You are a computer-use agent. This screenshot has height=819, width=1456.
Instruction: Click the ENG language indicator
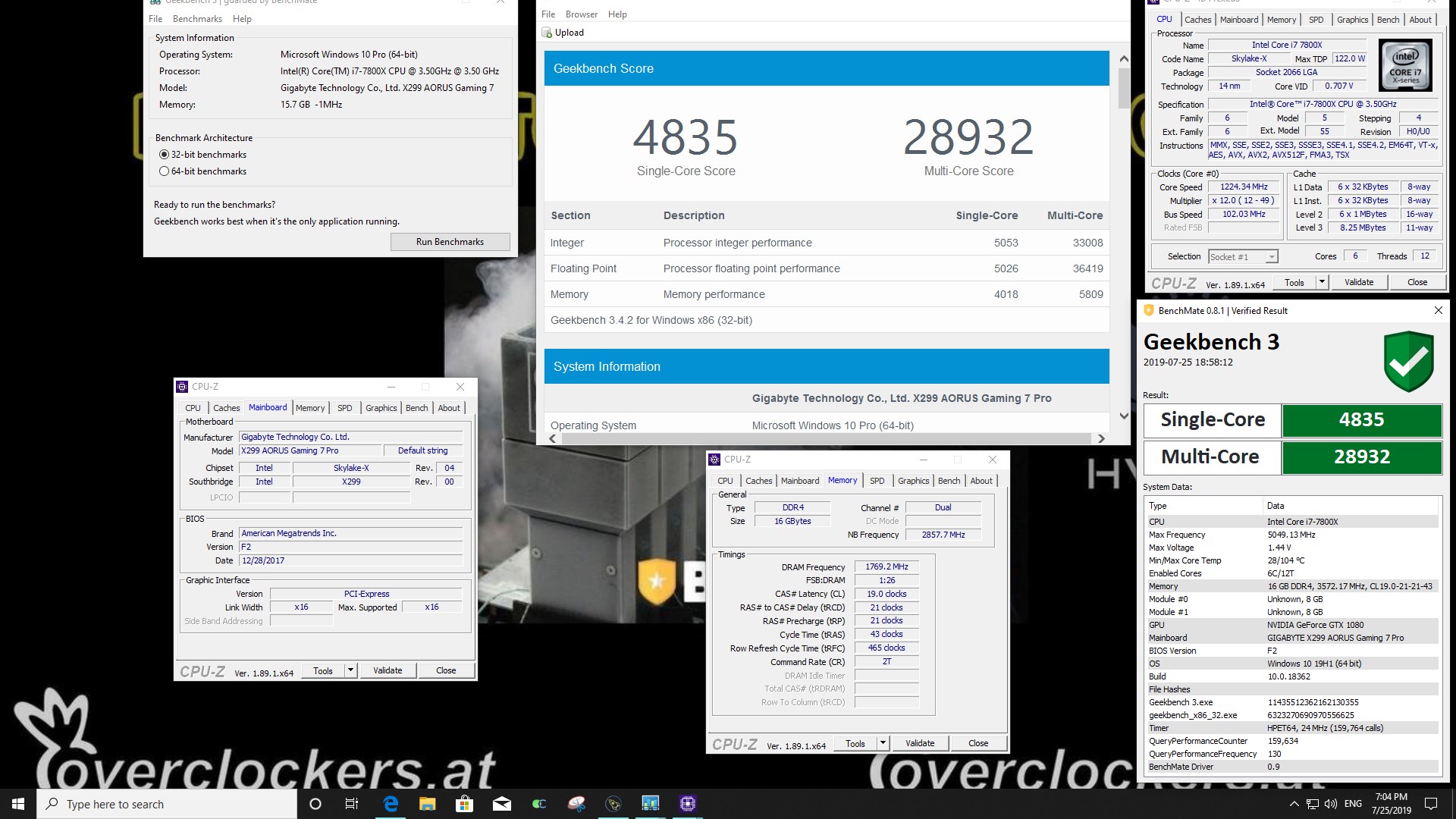coord(1353,804)
